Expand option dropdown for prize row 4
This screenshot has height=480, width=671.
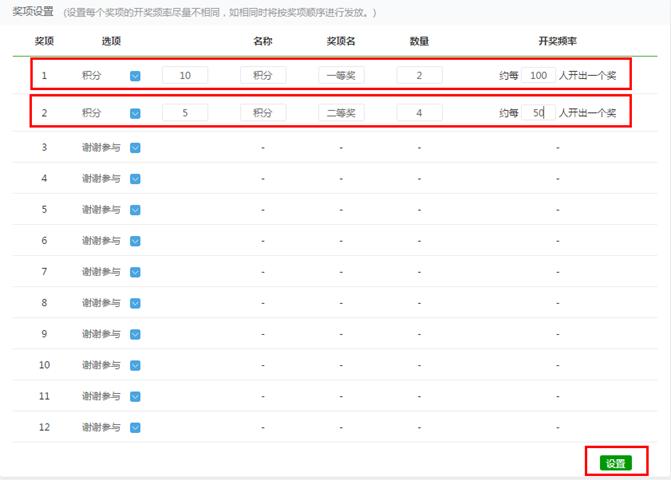click(135, 179)
